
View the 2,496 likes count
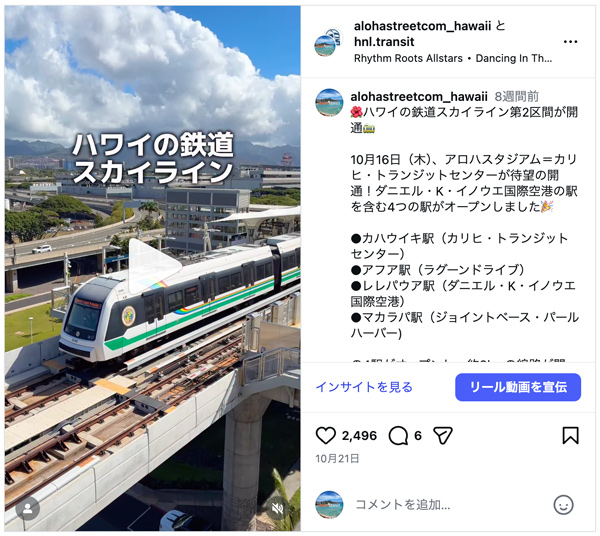tap(359, 435)
